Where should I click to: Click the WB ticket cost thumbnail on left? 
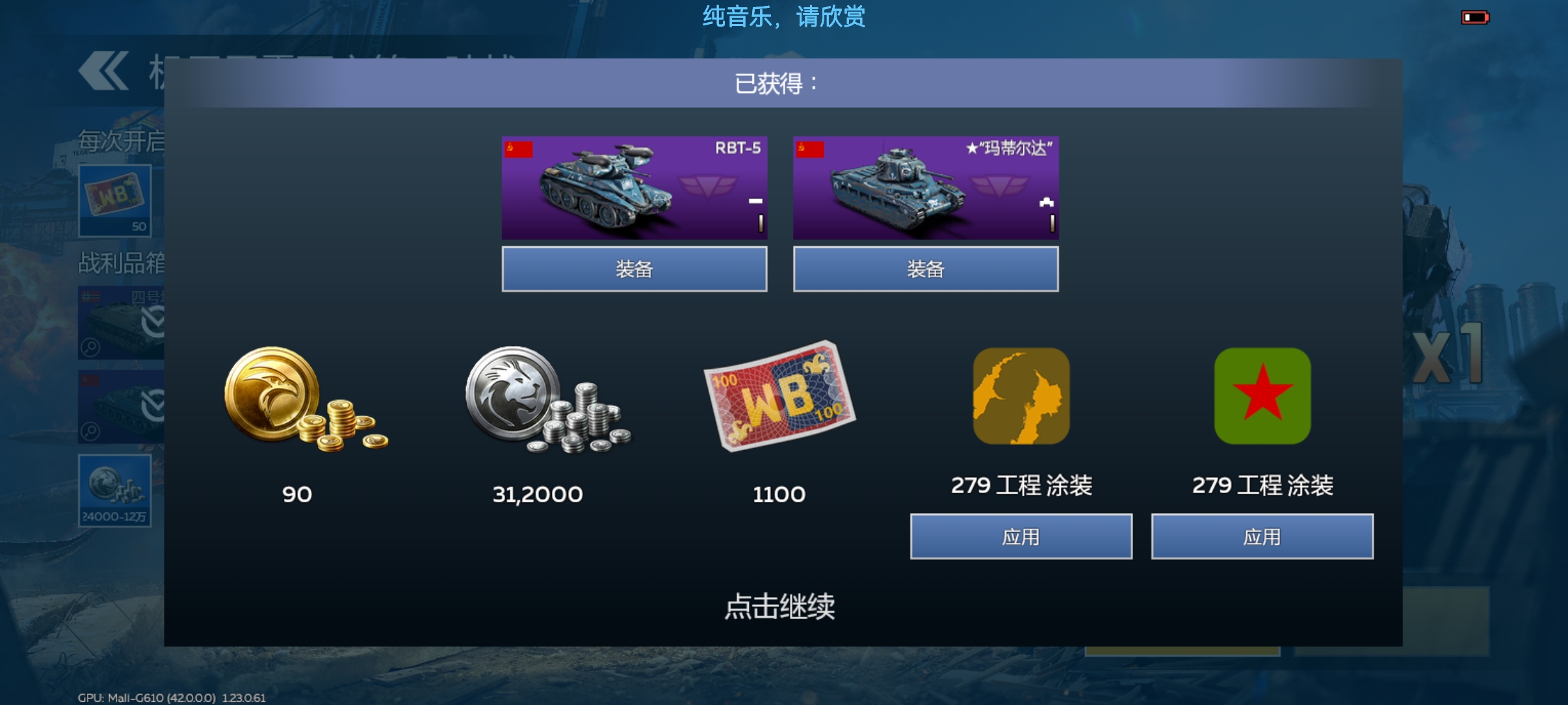(115, 200)
